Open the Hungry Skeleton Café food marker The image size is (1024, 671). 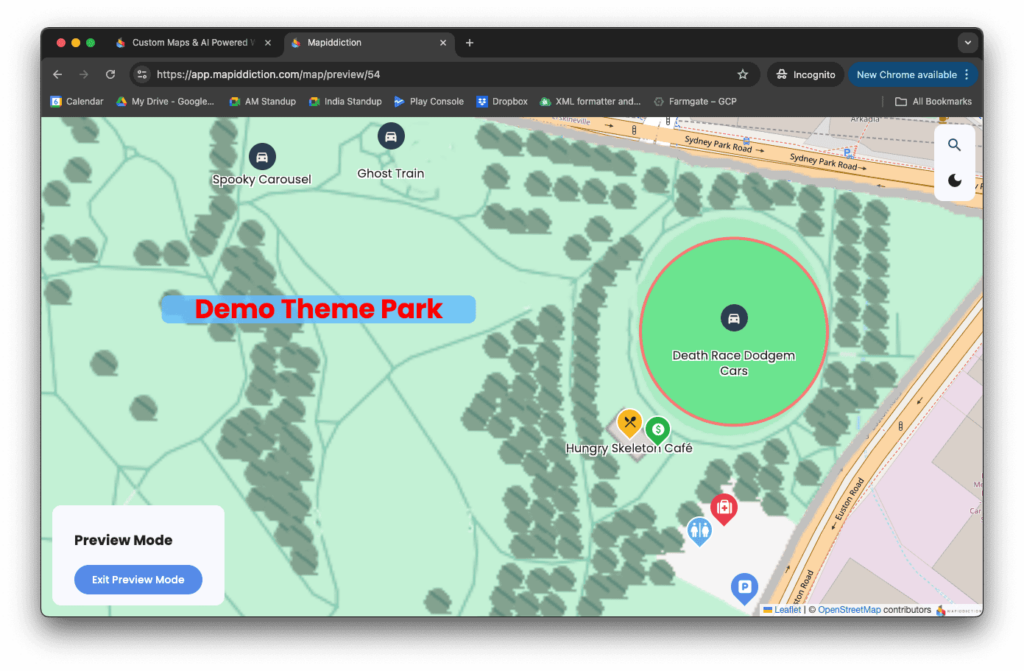click(x=629, y=422)
